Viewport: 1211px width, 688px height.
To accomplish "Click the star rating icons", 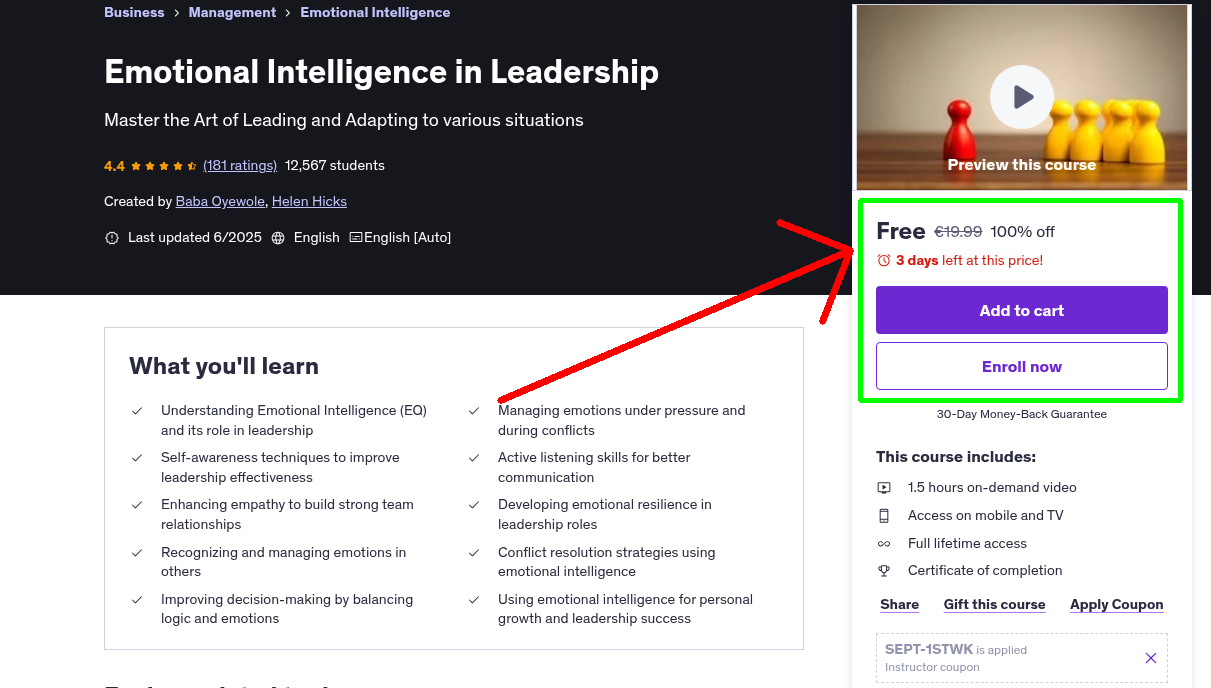I will [x=164, y=166].
